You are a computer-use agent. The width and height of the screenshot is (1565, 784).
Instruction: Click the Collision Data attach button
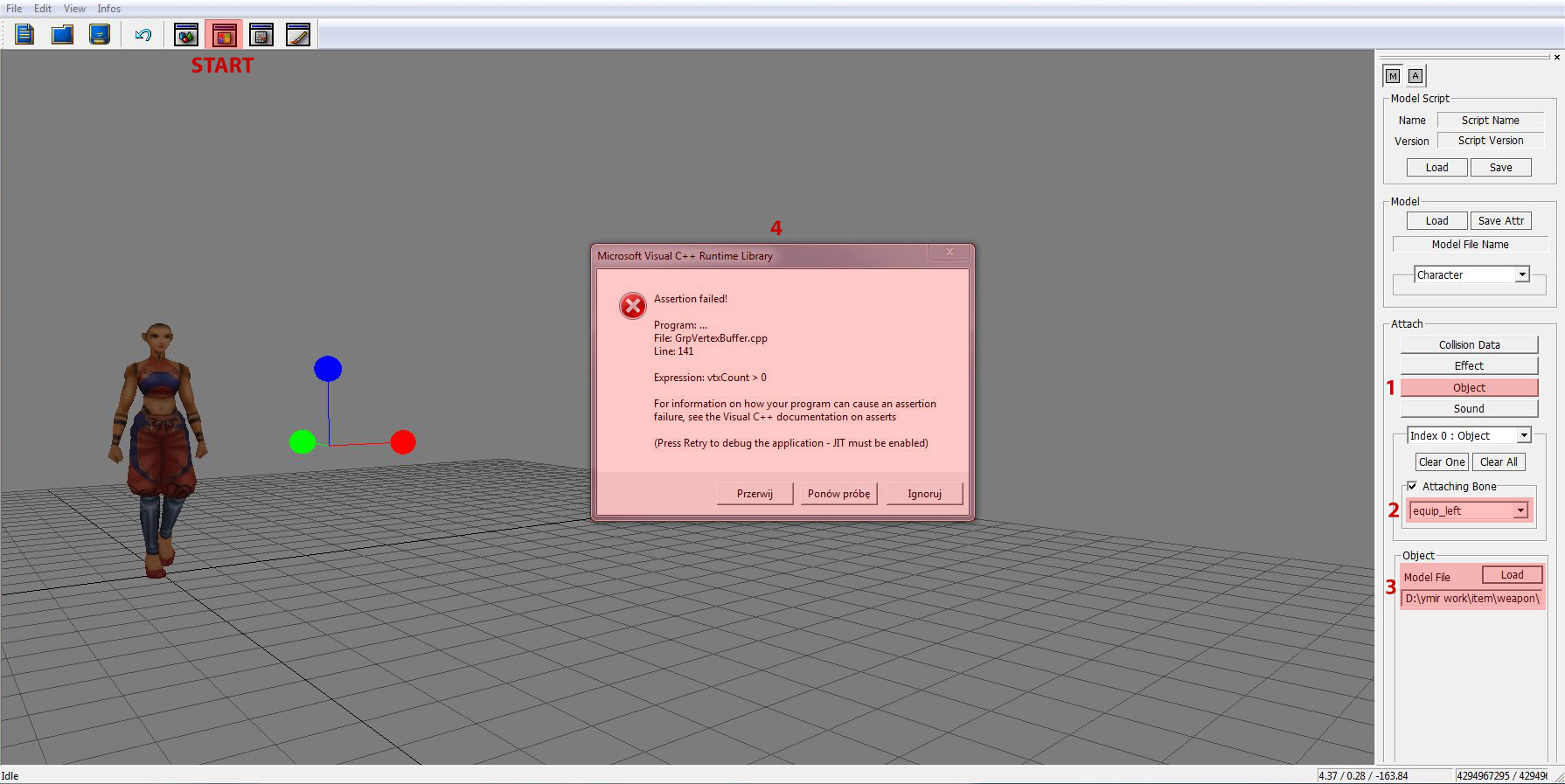point(1469,345)
